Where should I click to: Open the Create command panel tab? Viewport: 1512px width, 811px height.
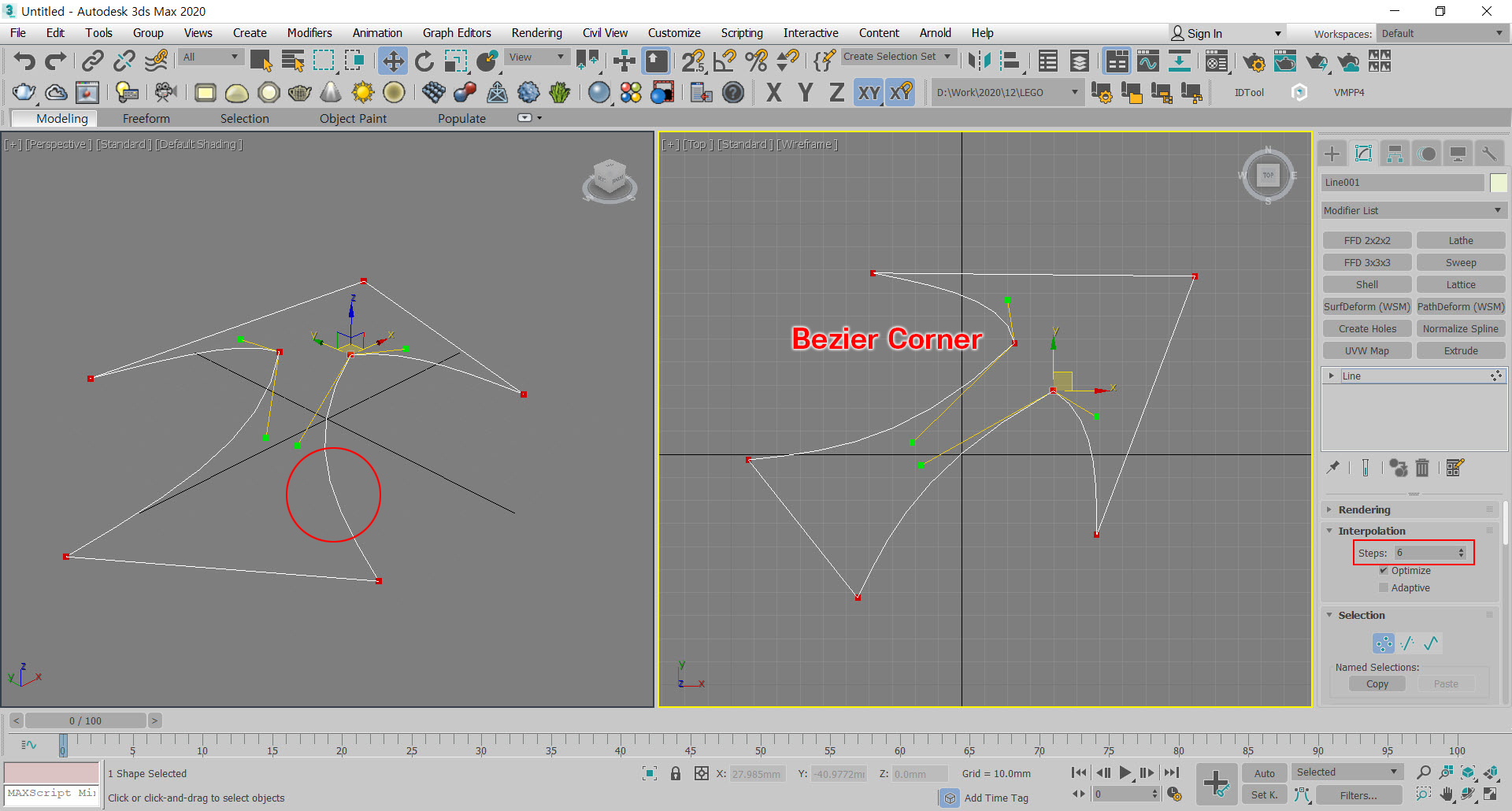tap(1332, 154)
